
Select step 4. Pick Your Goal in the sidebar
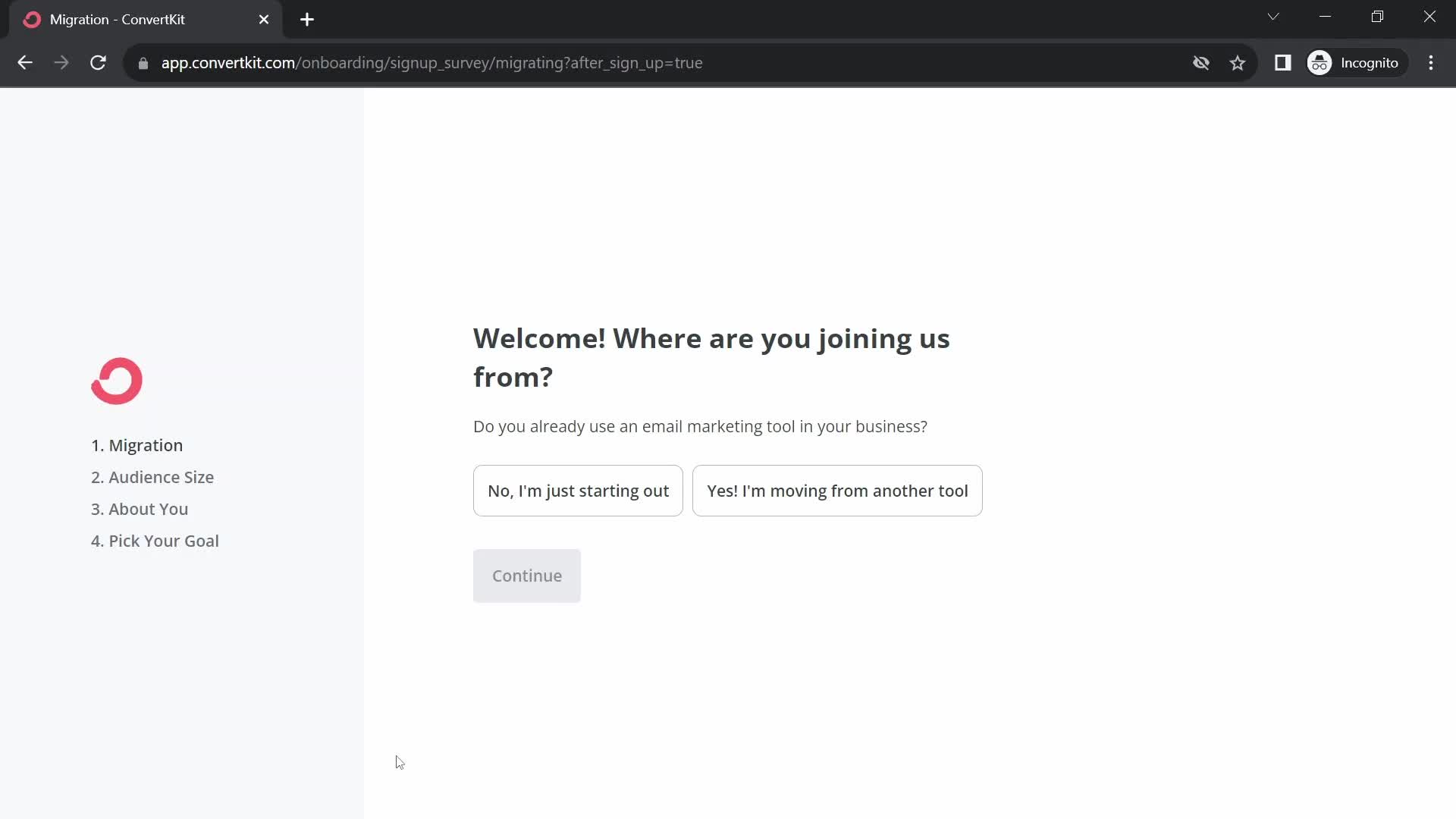click(x=155, y=541)
